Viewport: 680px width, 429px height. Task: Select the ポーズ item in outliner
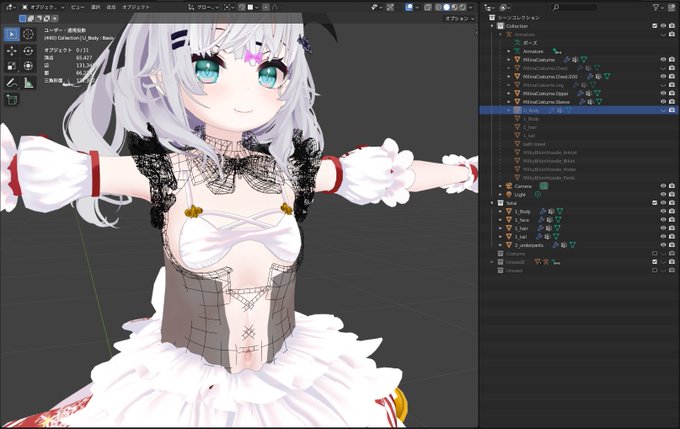click(530, 43)
